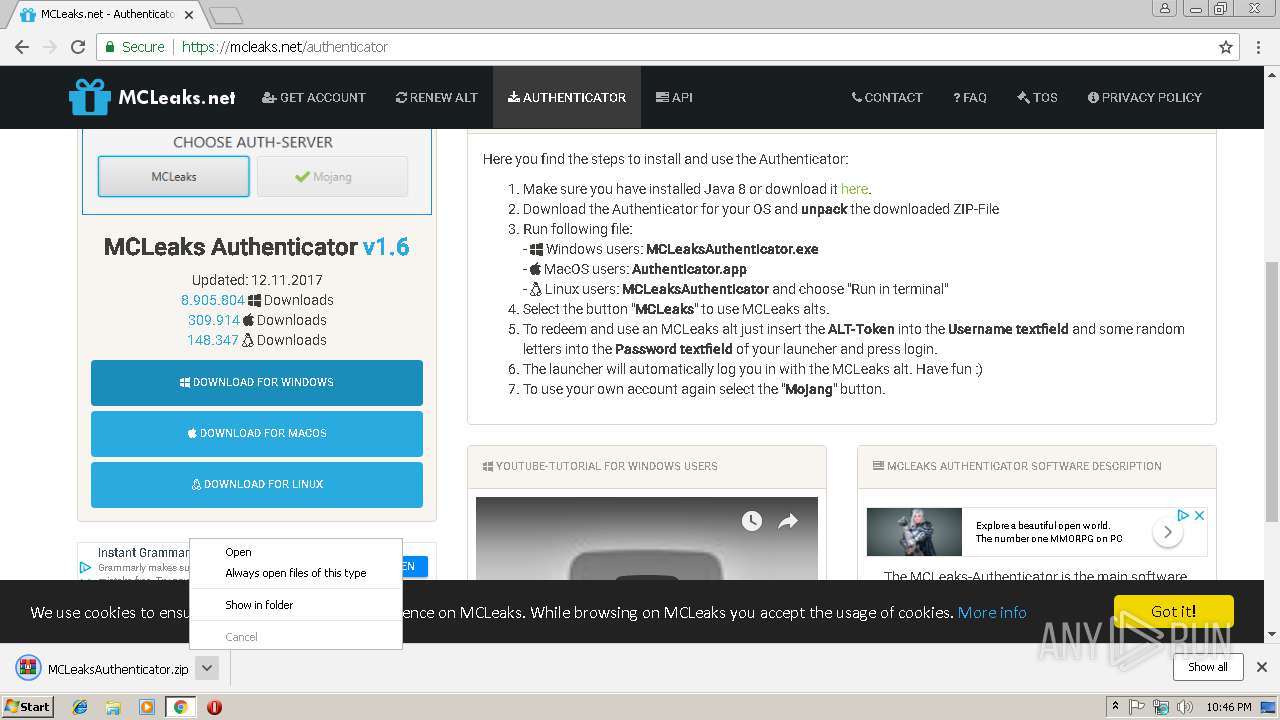Screen dimensions: 1280x720
Task: Click the page vertical scrollbar thumb
Action: pyautogui.click(x=1272, y=390)
